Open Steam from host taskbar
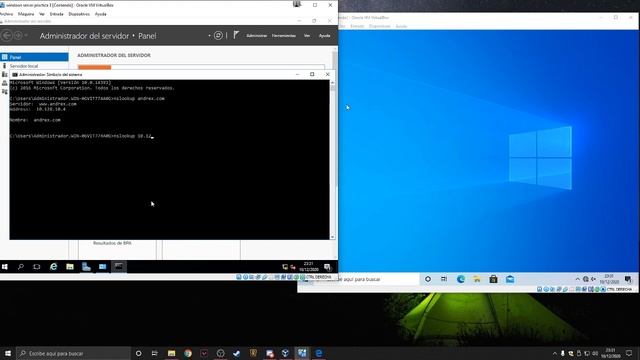Screen dimensions: 640x360 click(x=237, y=353)
